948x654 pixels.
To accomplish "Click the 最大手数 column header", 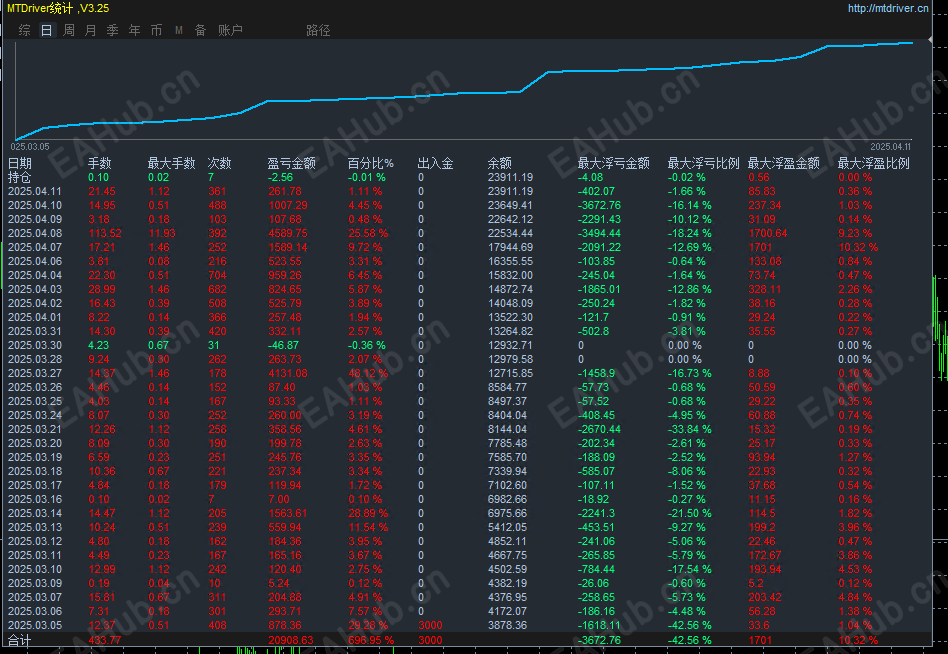I will (172, 163).
